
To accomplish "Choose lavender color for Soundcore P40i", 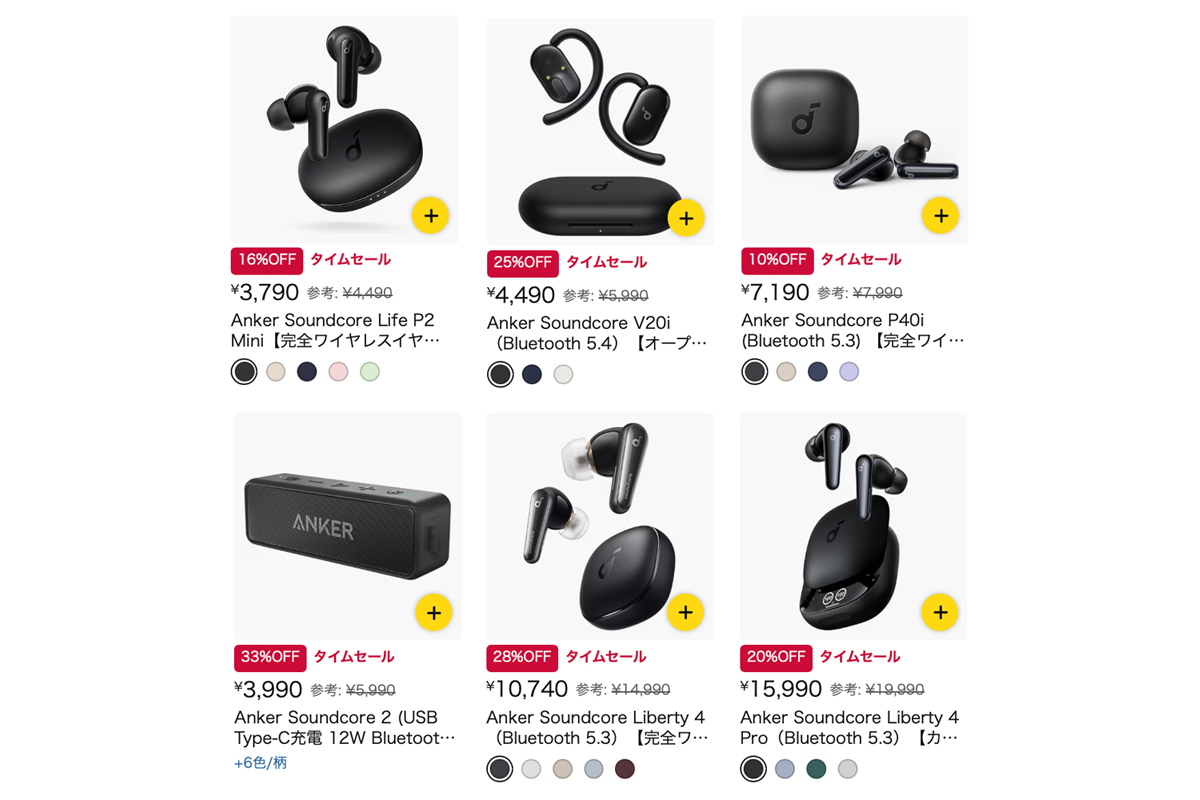I will coord(849,372).
